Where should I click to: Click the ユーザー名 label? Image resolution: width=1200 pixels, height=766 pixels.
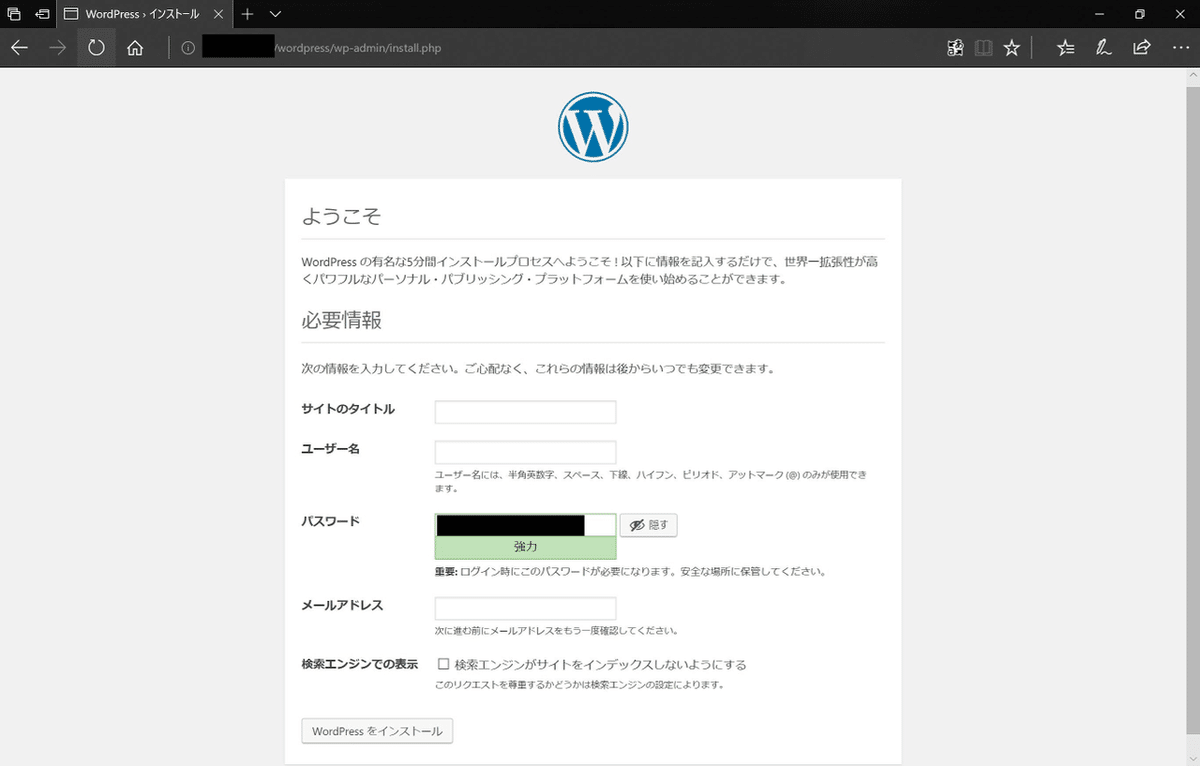tap(331, 449)
